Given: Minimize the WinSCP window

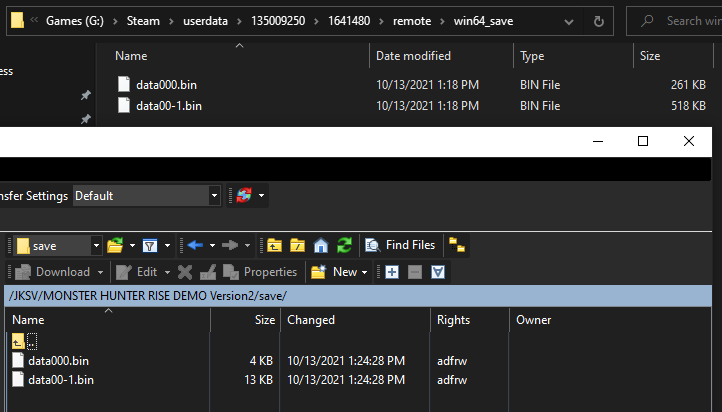Looking at the screenshot, I should 598,141.
